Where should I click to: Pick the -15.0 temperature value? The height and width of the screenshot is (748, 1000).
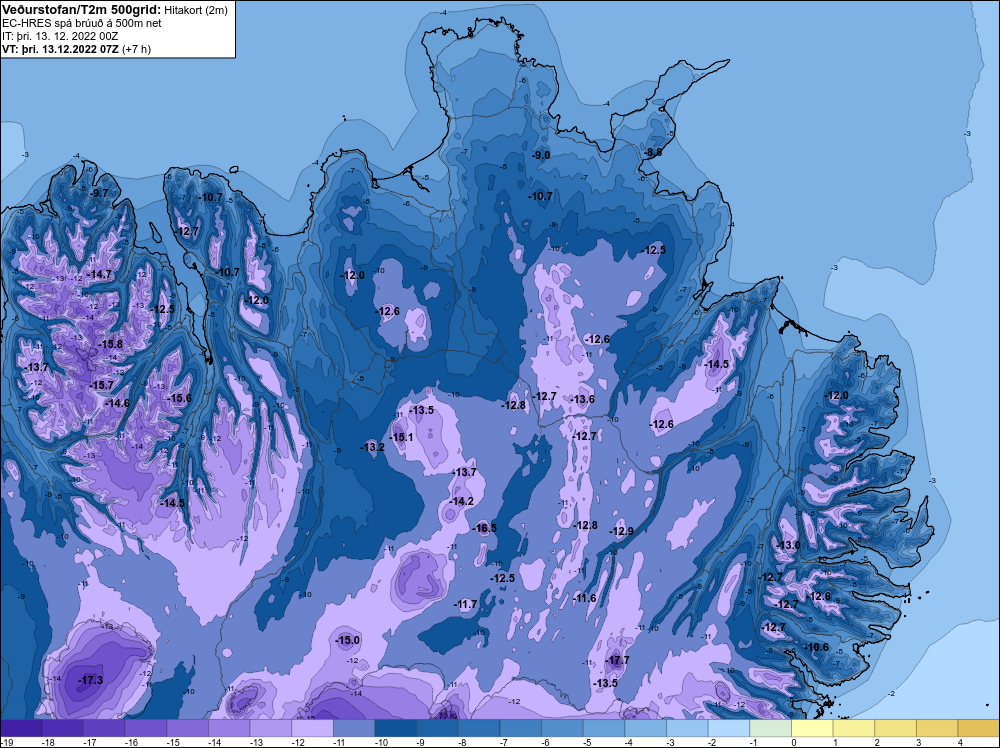click(x=348, y=640)
